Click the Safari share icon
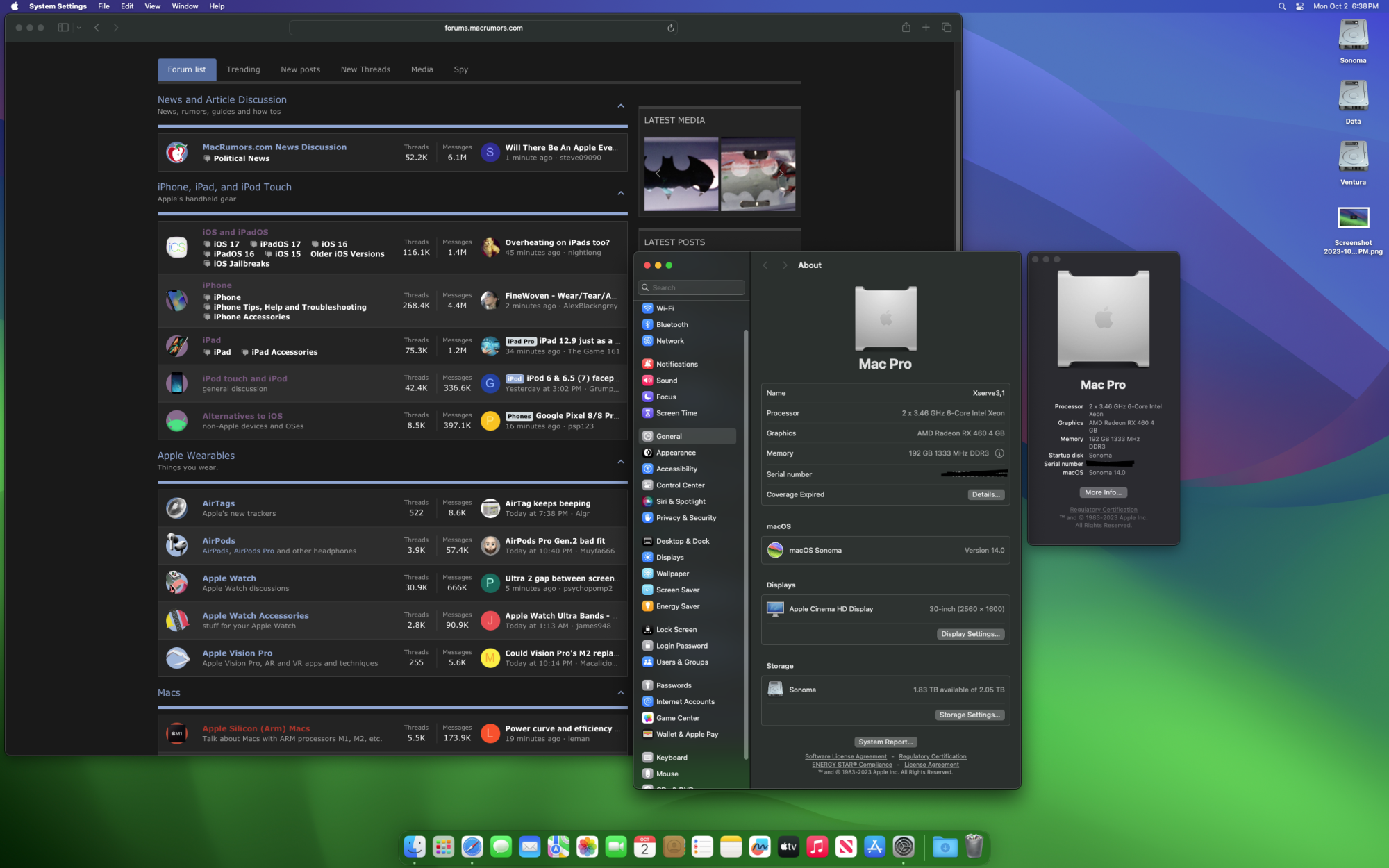The height and width of the screenshot is (868, 1389). tap(906, 28)
